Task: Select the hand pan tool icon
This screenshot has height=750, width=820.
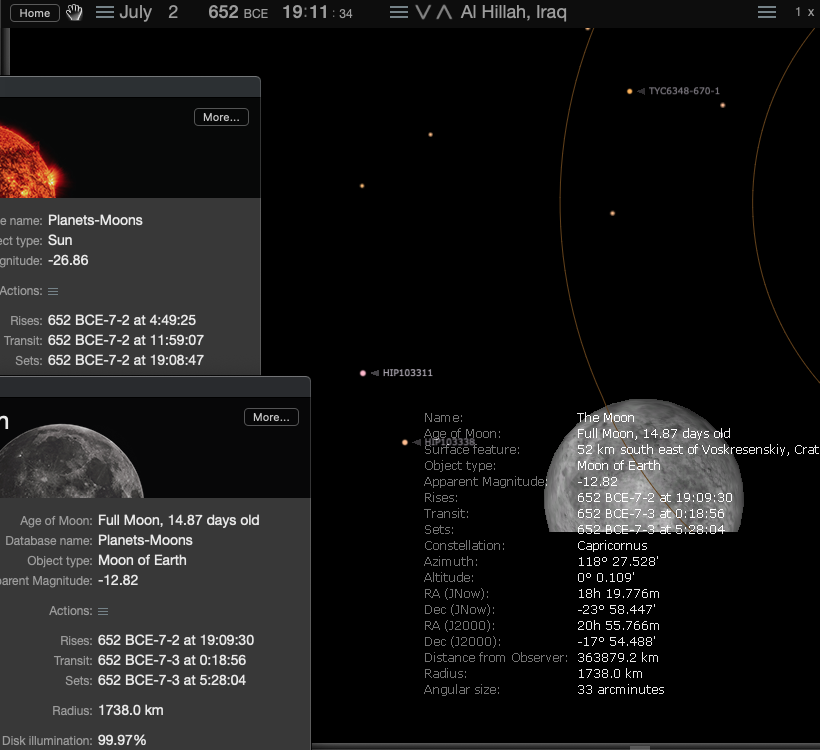Action: coord(74,13)
